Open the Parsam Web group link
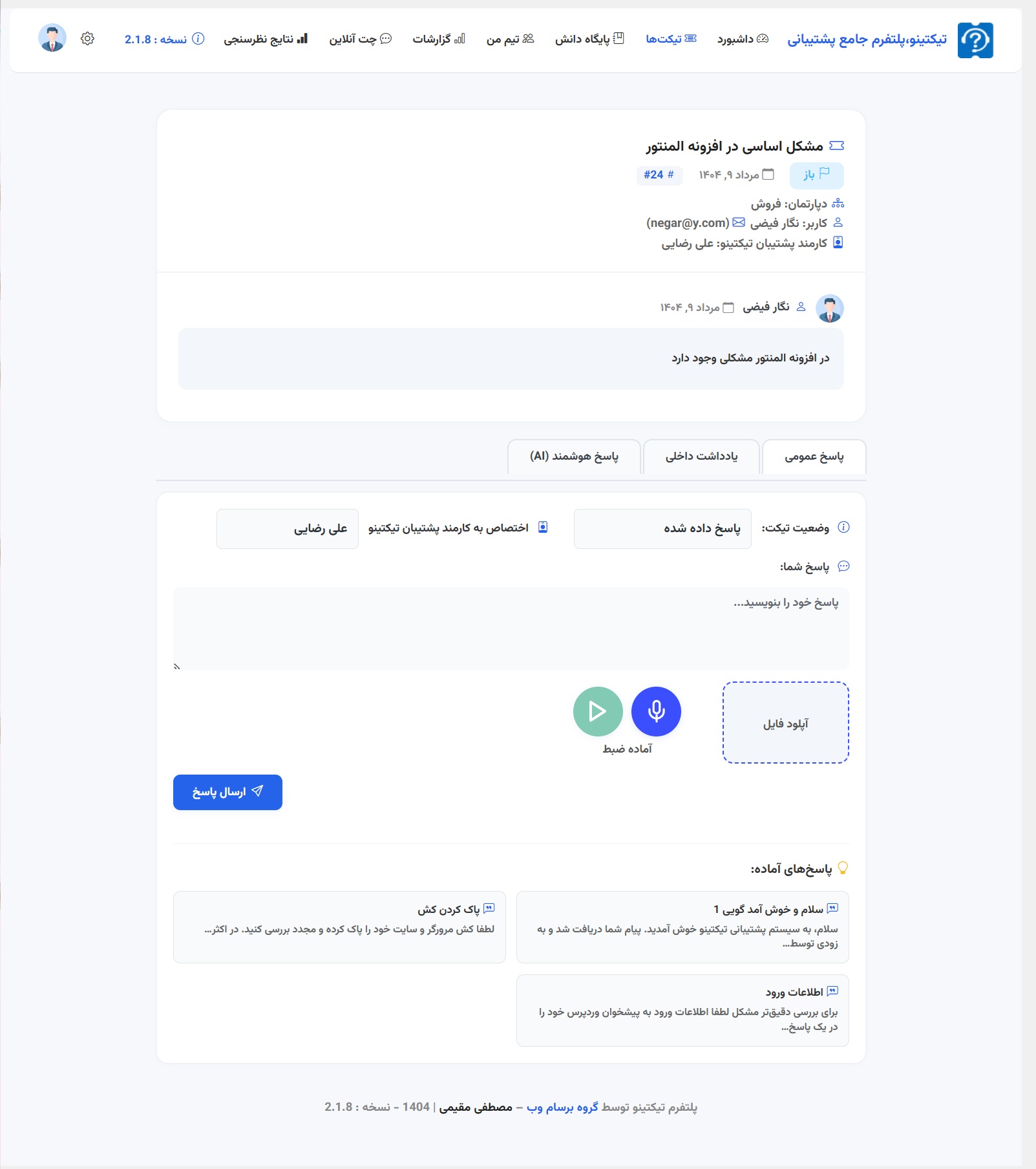1036x1169 pixels. 562,1107
